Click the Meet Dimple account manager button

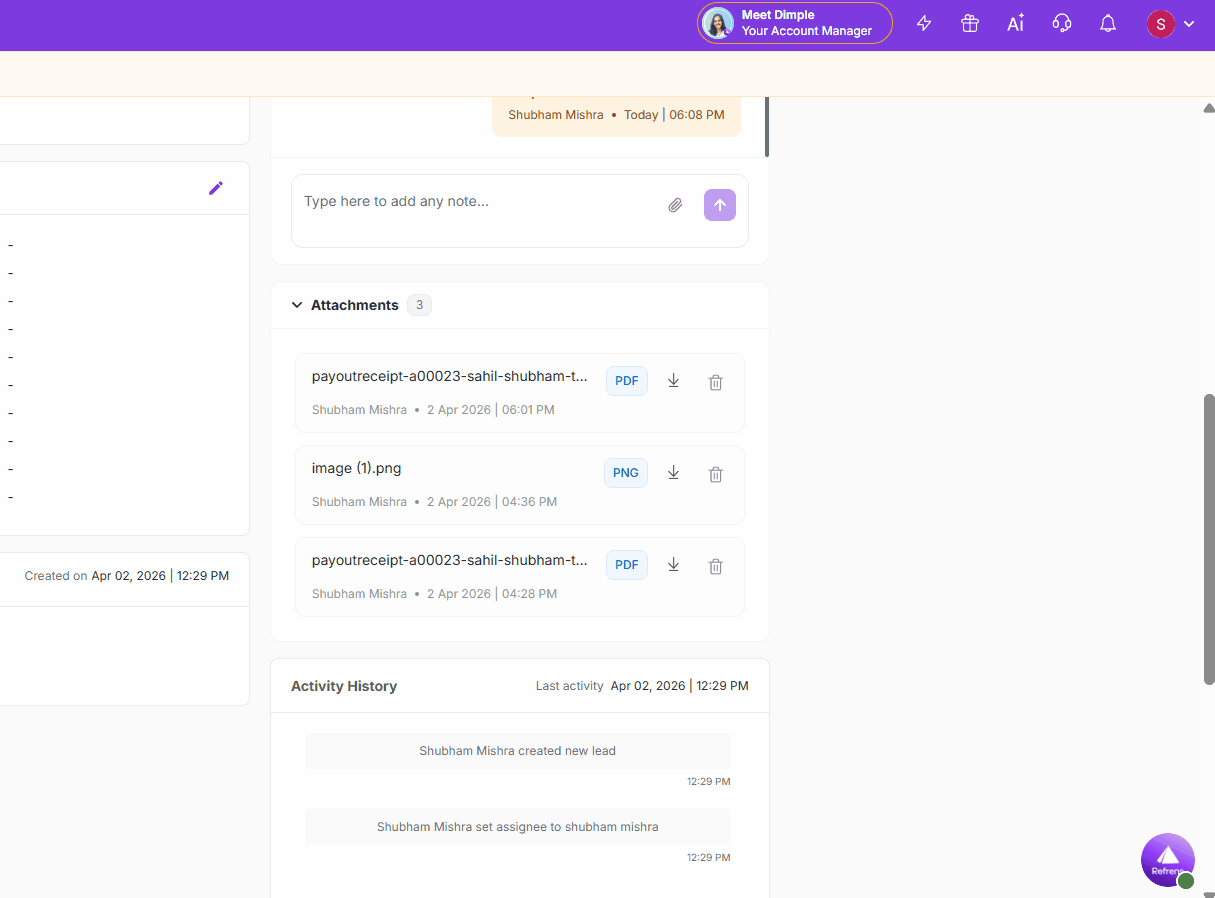pos(794,23)
